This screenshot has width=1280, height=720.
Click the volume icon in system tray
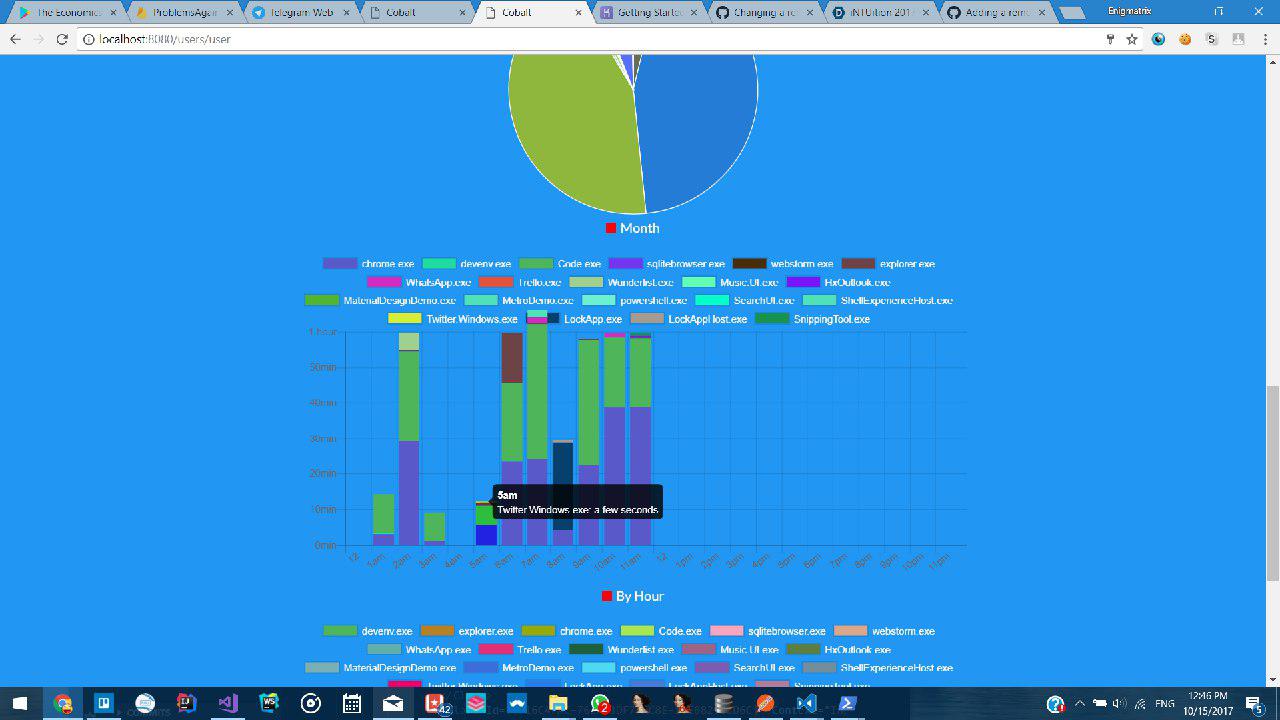coord(1119,703)
